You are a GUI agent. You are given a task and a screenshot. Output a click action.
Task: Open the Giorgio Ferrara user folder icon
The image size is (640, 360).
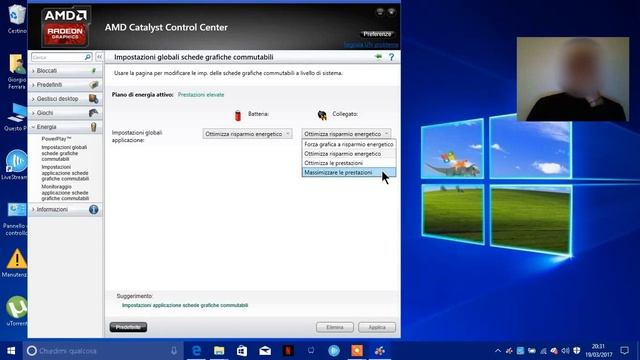tap(17, 71)
